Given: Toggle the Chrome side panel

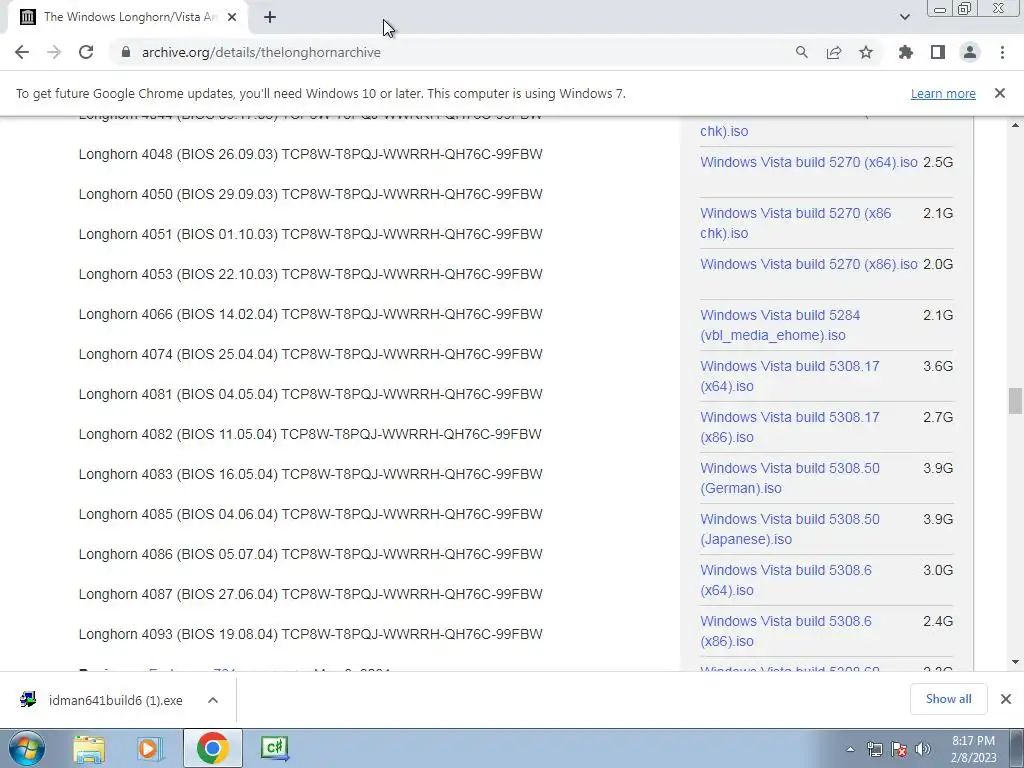Looking at the screenshot, I should pyautogui.click(x=938, y=52).
